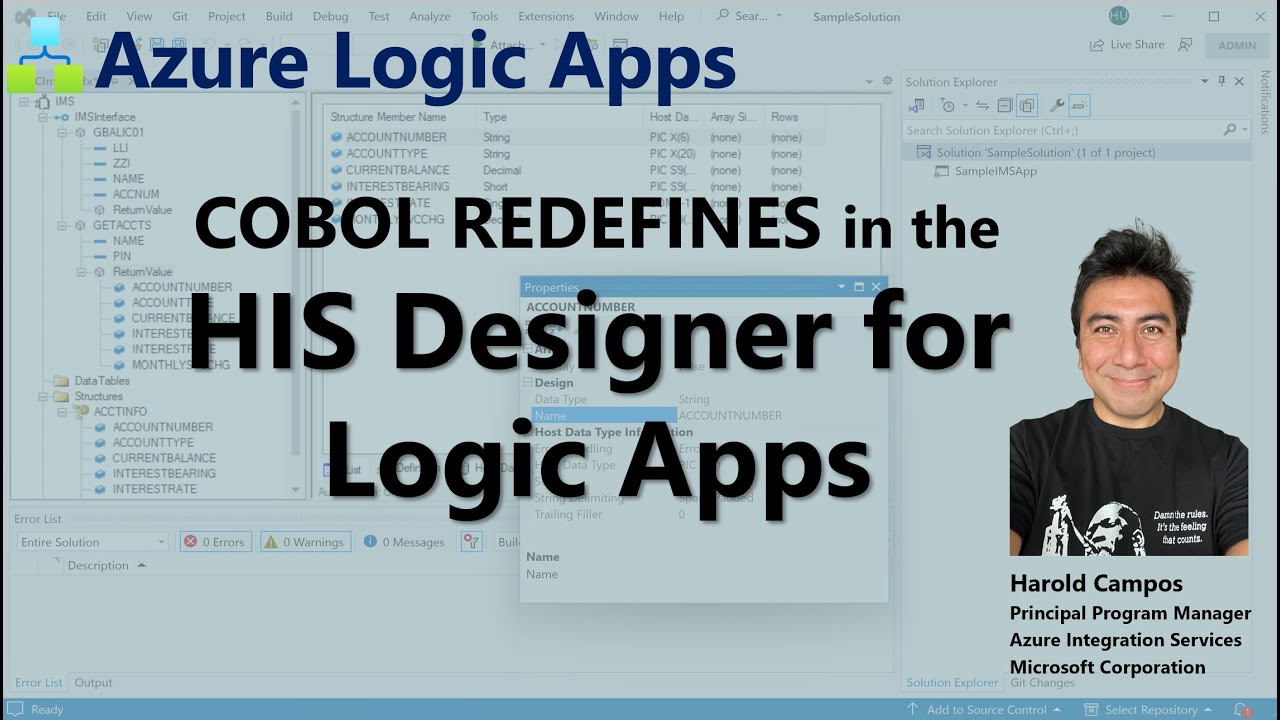Toggle Preview Selected Items icon
1280x720 pixels.
coord(1079,105)
